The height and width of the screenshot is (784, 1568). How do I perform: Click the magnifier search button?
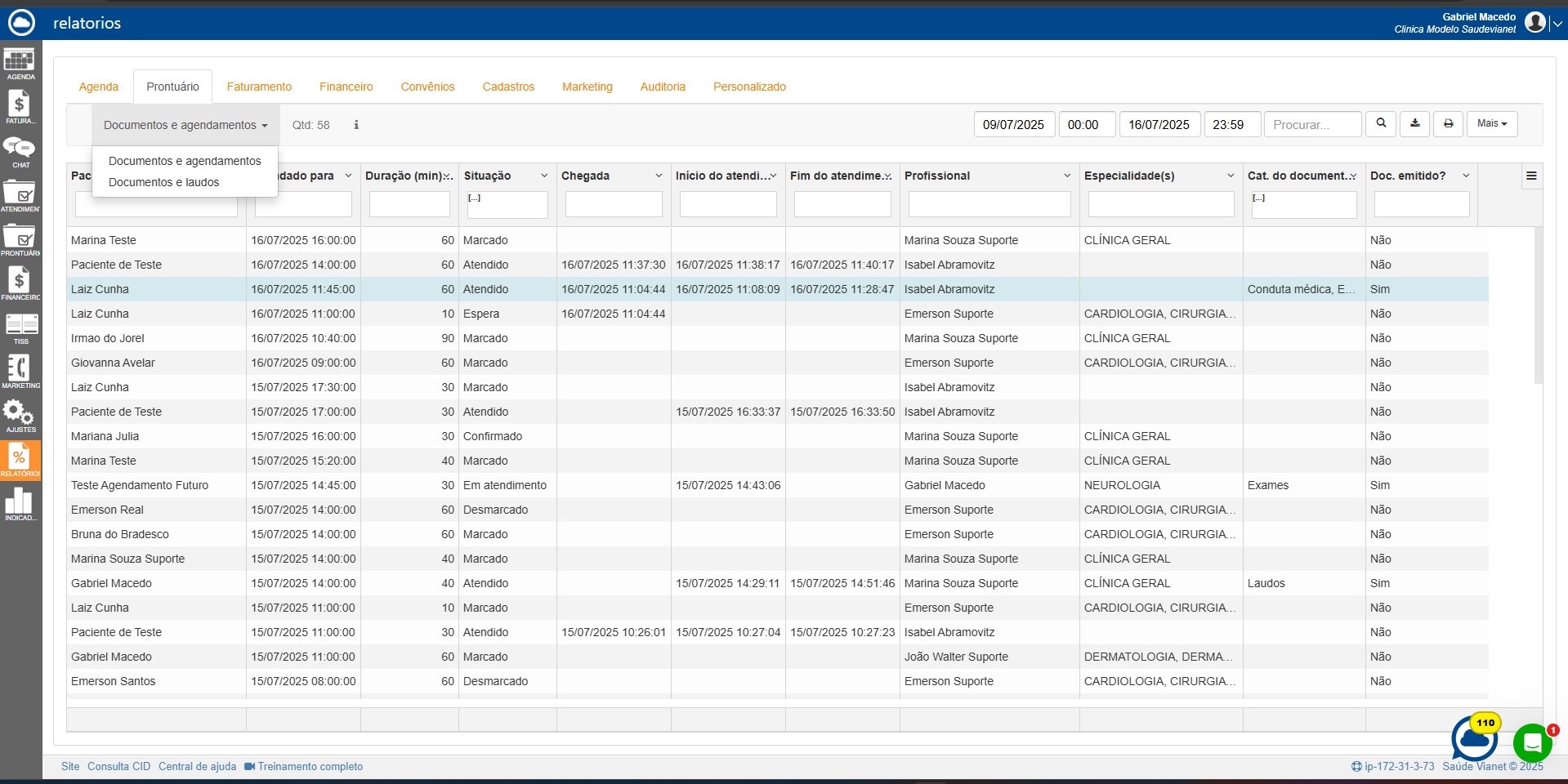click(1381, 124)
